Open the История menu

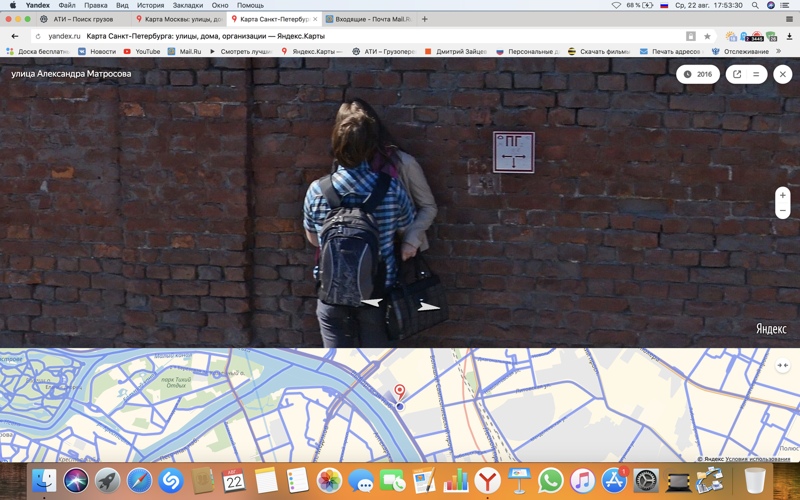pos(150,5)
